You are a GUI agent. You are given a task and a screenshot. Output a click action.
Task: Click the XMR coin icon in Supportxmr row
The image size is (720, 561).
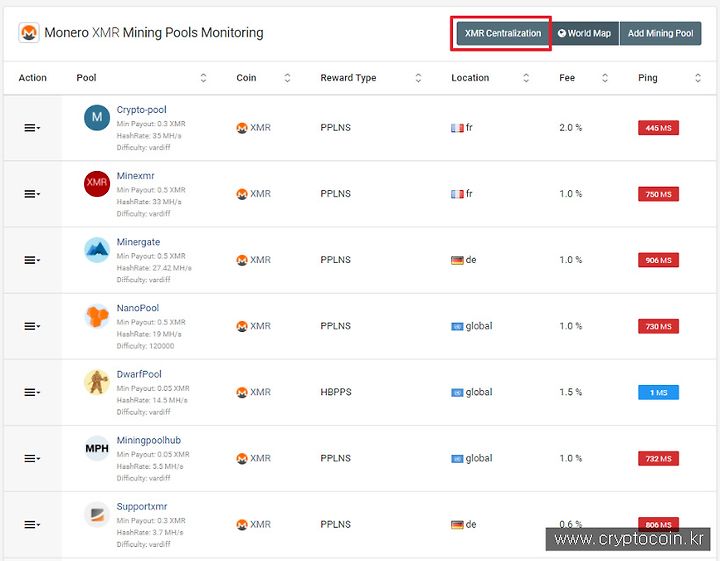coord(242,525)
